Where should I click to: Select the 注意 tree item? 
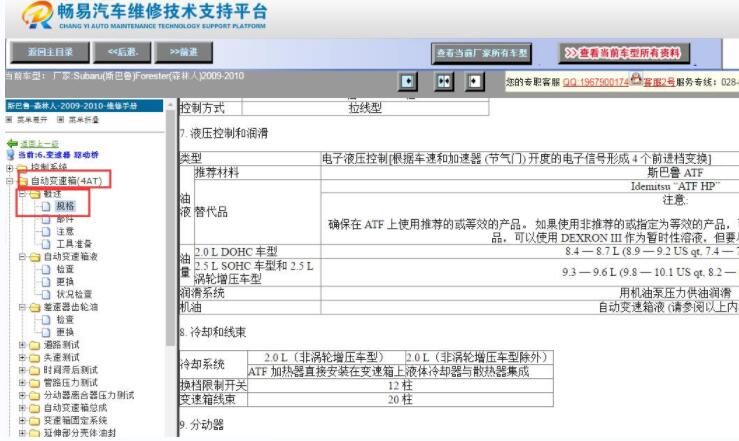click(x=66, y=231)
